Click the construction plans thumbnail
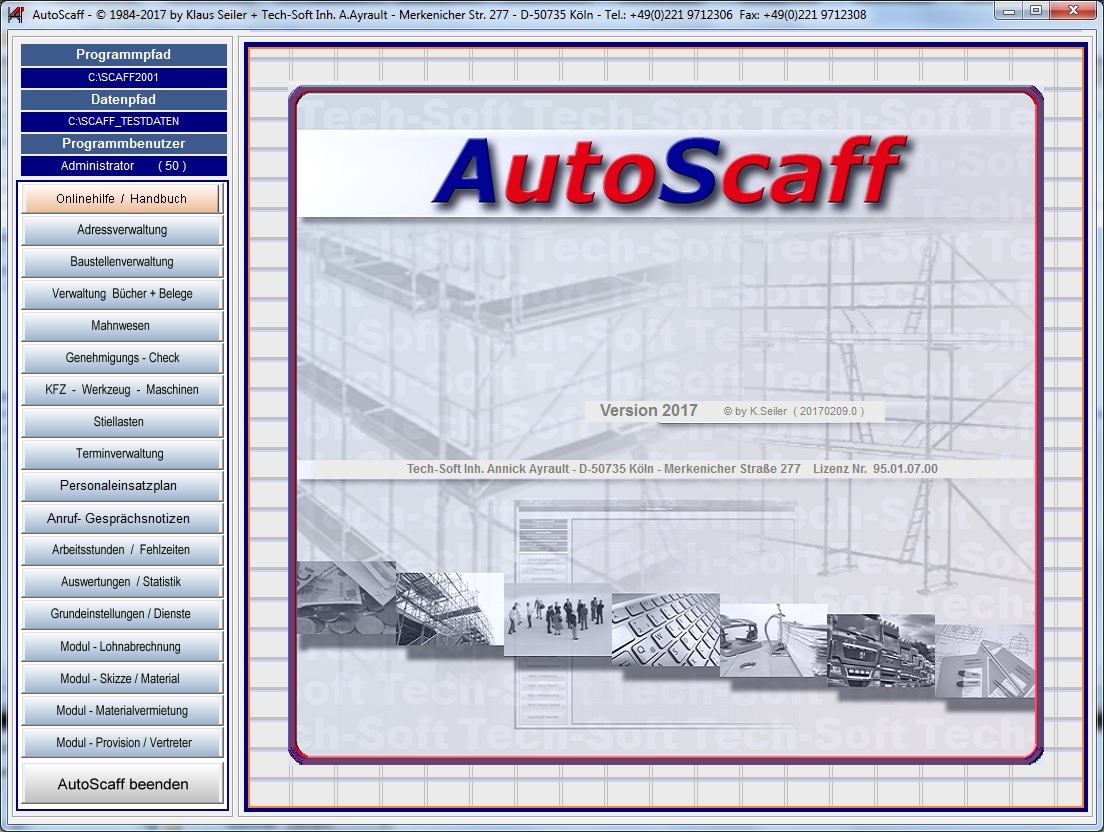 point(985,661)
